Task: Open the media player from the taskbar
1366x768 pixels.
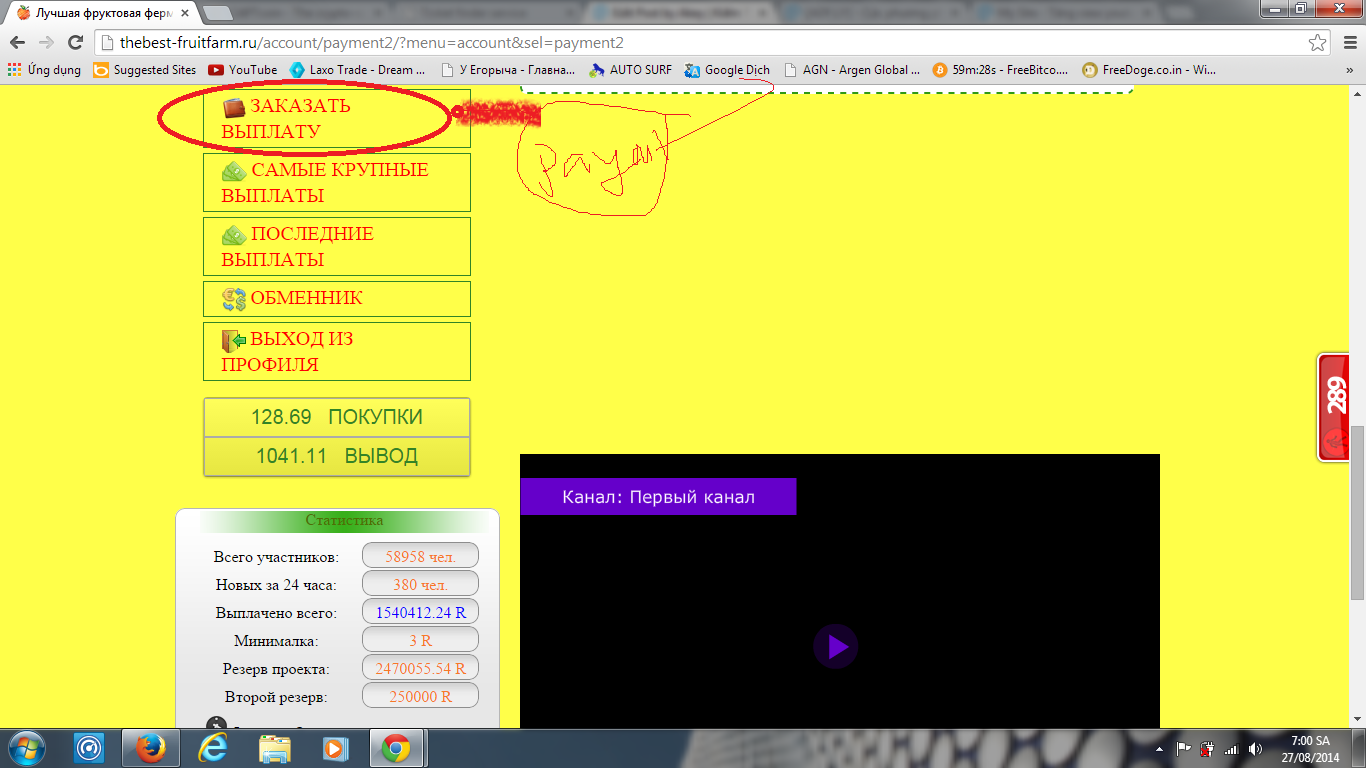Action: [335, 748]
